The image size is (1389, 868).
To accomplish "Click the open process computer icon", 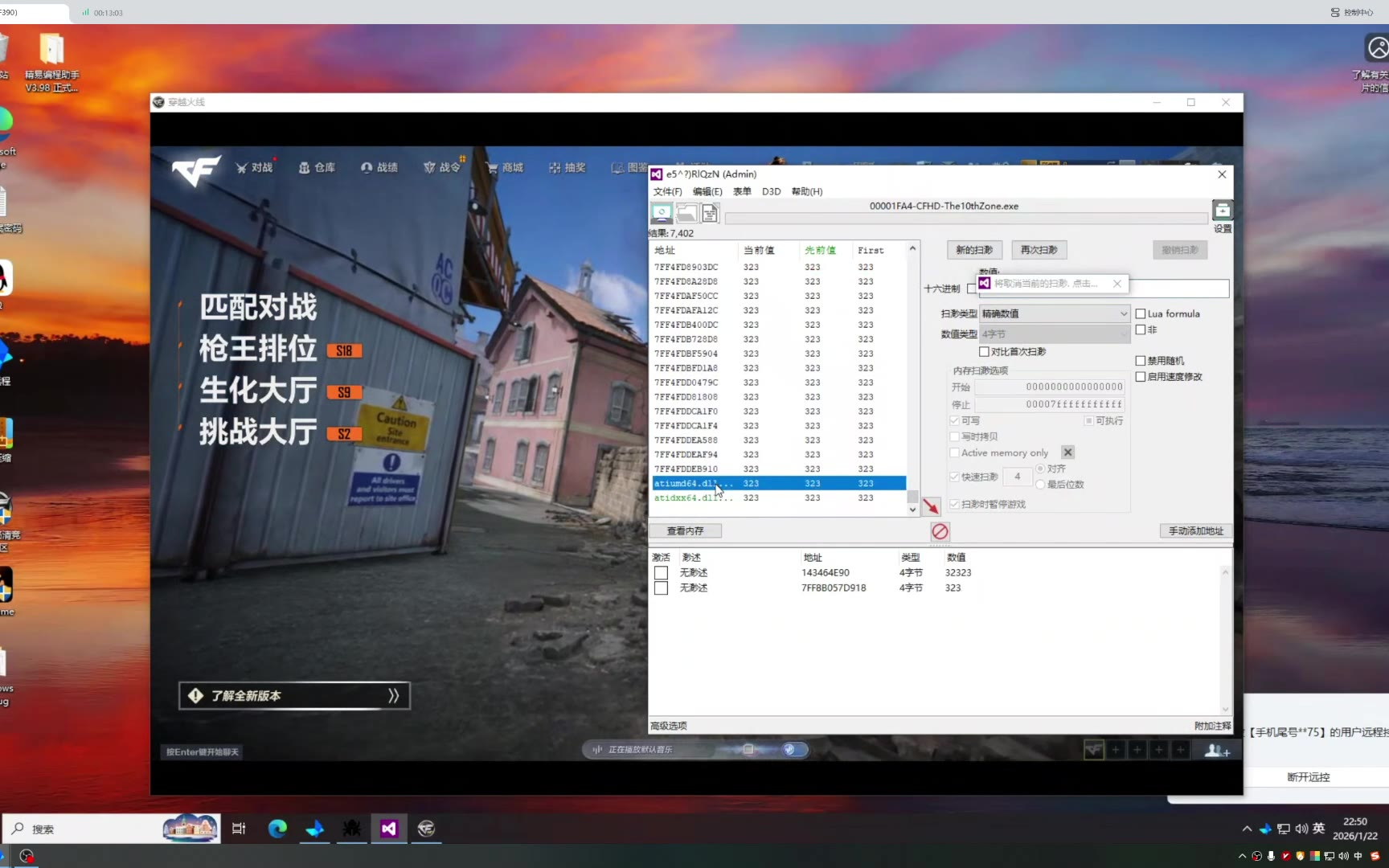I will click(x=662, y=213).
